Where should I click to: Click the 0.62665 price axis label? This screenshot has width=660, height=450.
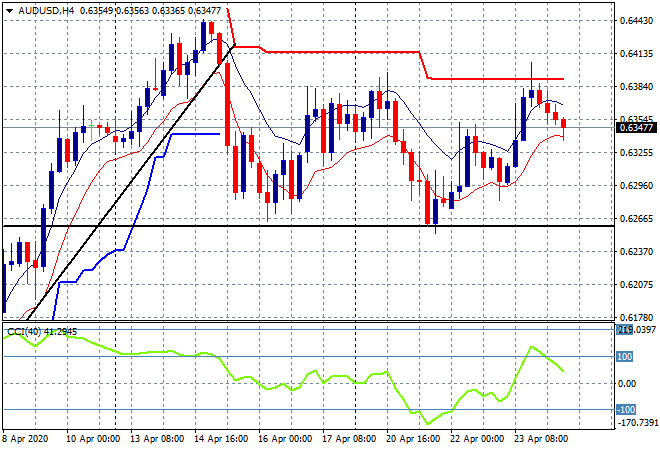click(636, 218)
